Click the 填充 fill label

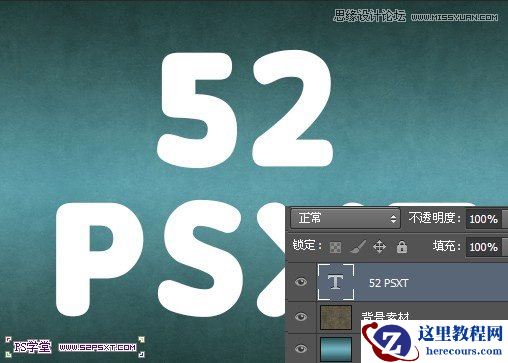446,246
